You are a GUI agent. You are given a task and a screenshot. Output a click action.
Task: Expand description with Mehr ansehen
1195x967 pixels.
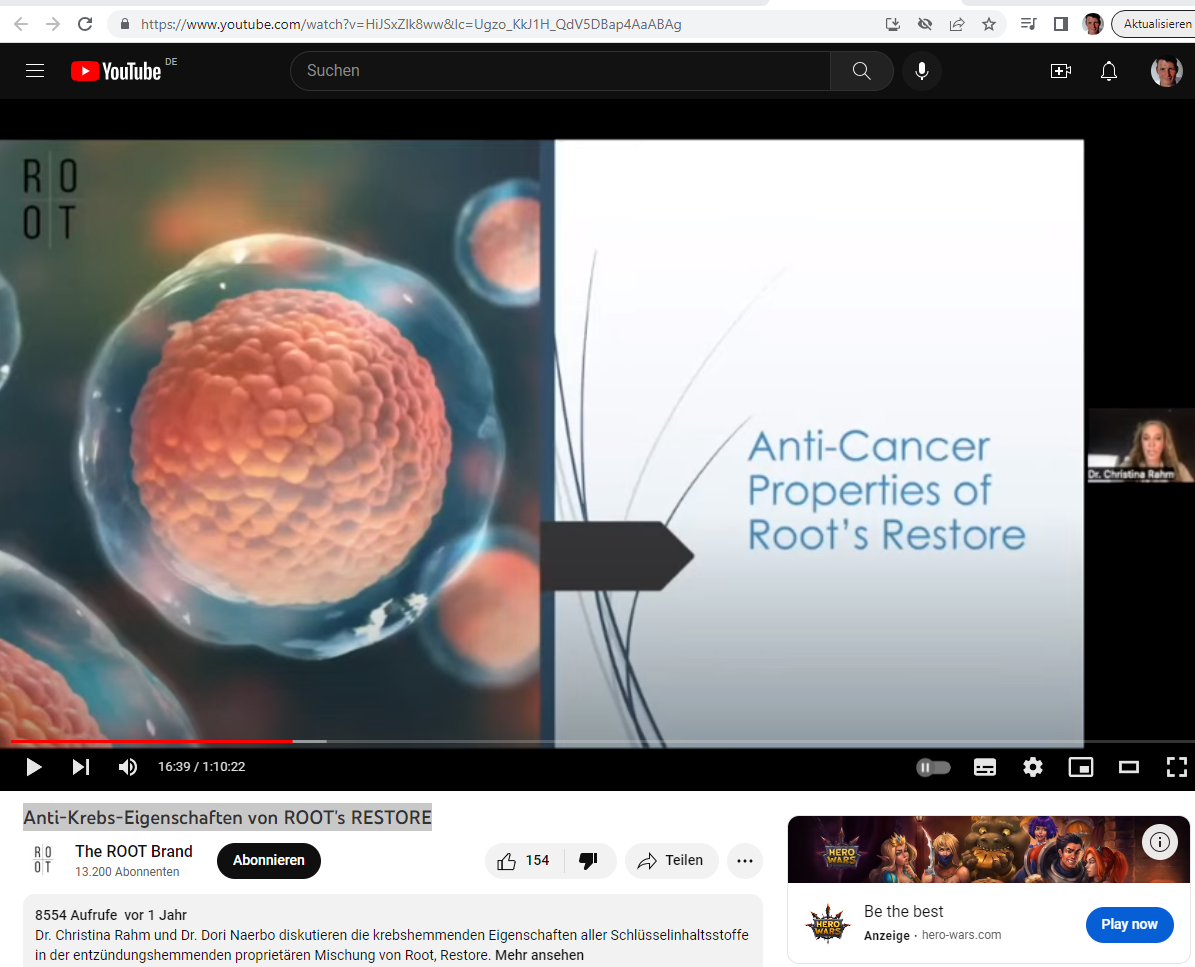point(540,955)
